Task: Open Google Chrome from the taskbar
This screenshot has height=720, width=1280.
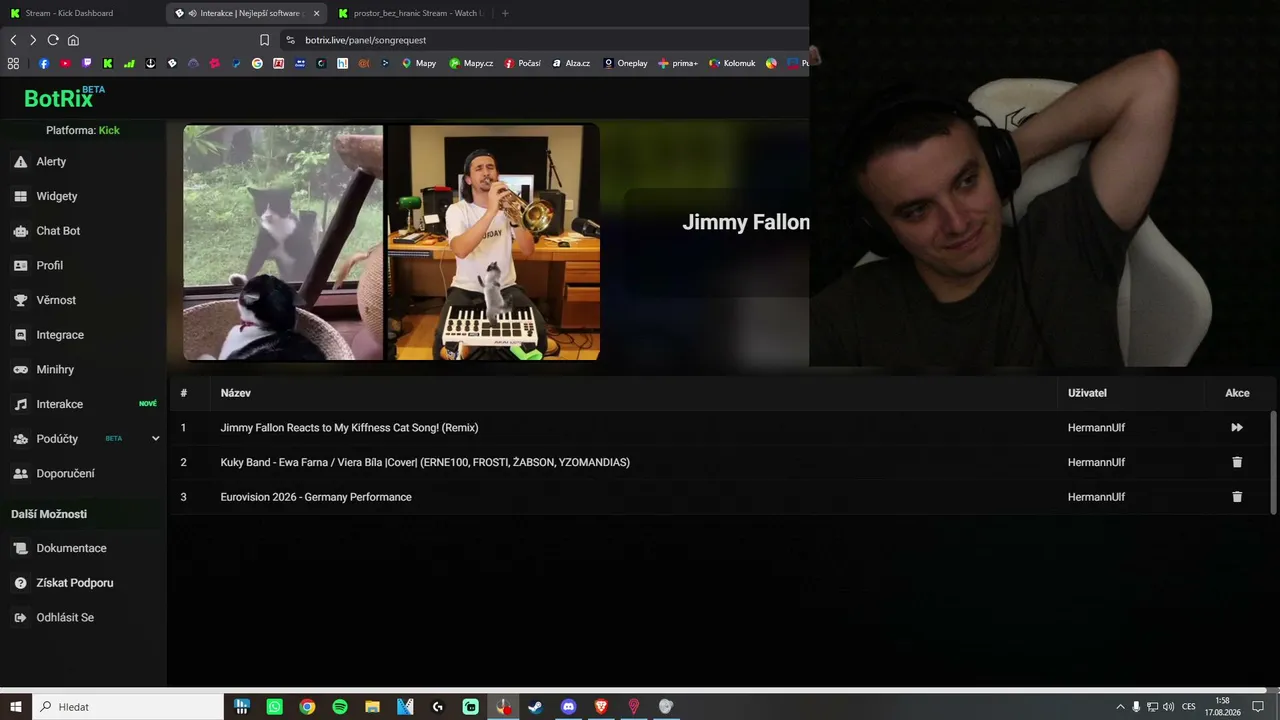Action: pyautogui.click(x=307, y=707)
